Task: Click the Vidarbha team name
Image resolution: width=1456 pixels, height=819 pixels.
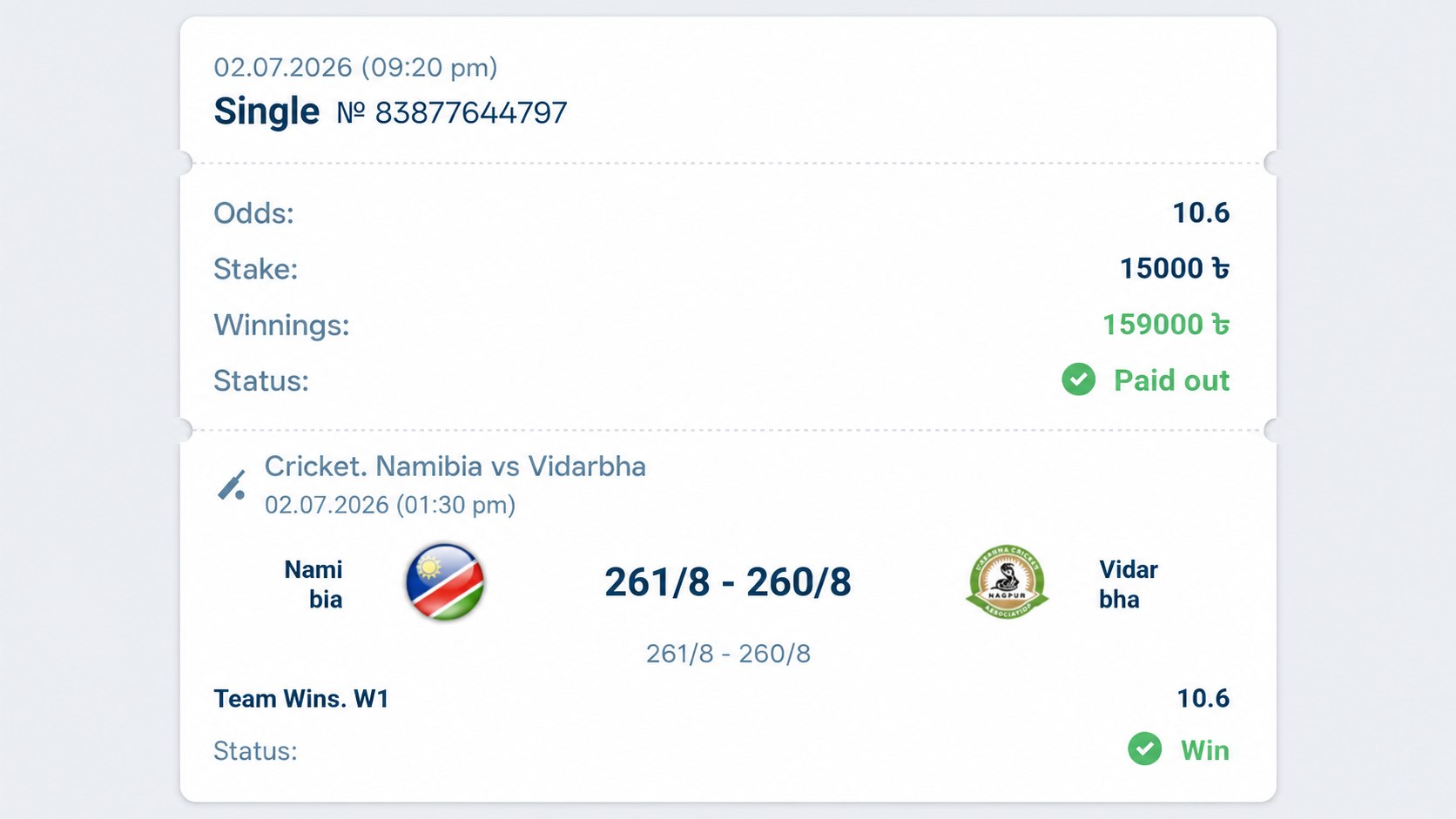Action: tap(1128, 584)
